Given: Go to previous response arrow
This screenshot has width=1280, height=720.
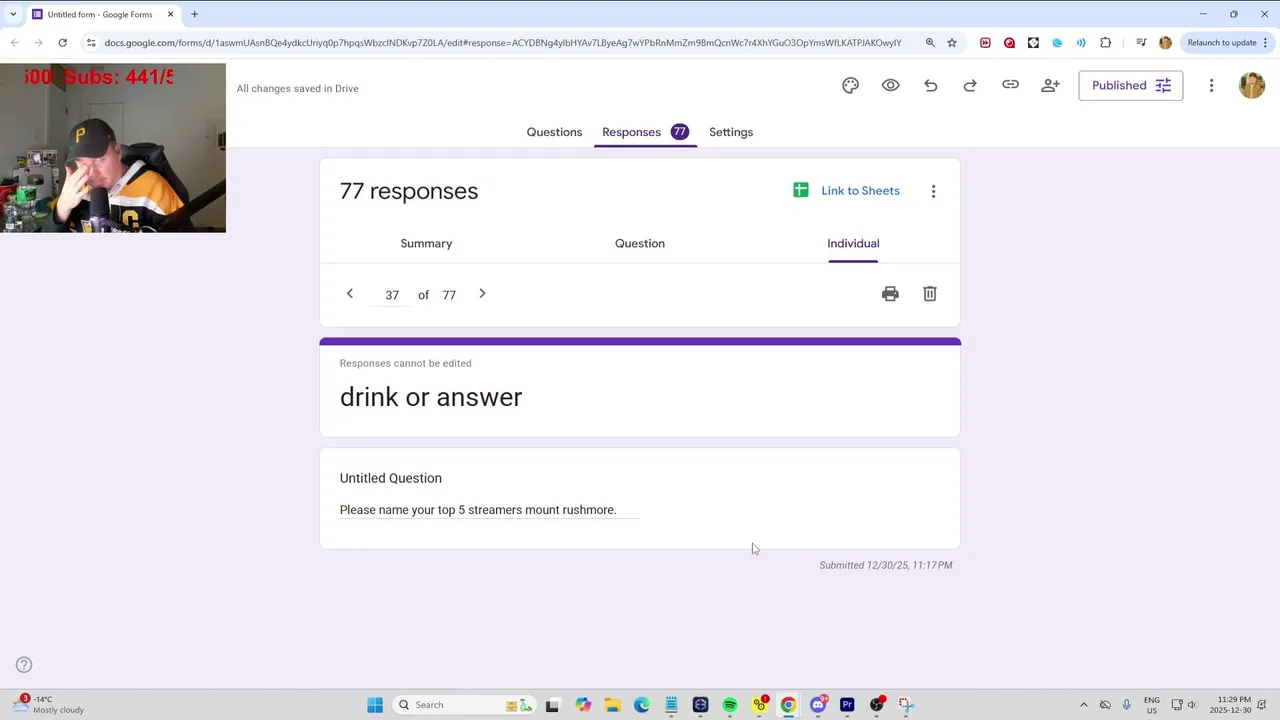Looking at the screenshot, I should click(349, 293).
